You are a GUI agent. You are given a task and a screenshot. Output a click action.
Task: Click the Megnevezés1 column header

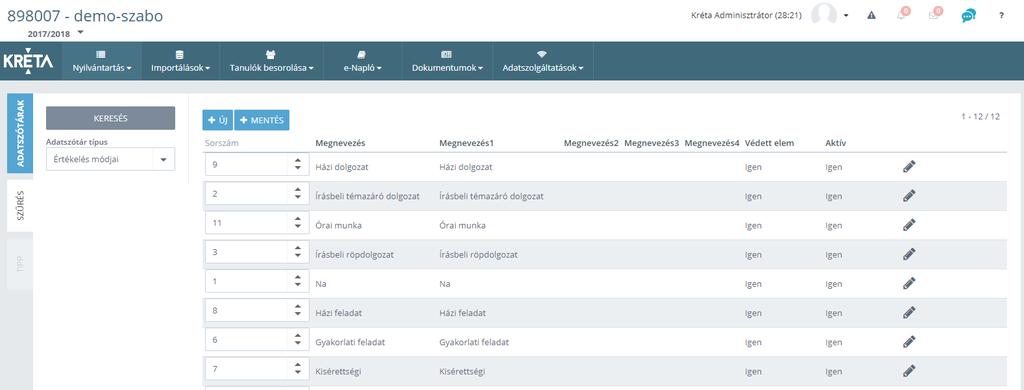point(467,143)
